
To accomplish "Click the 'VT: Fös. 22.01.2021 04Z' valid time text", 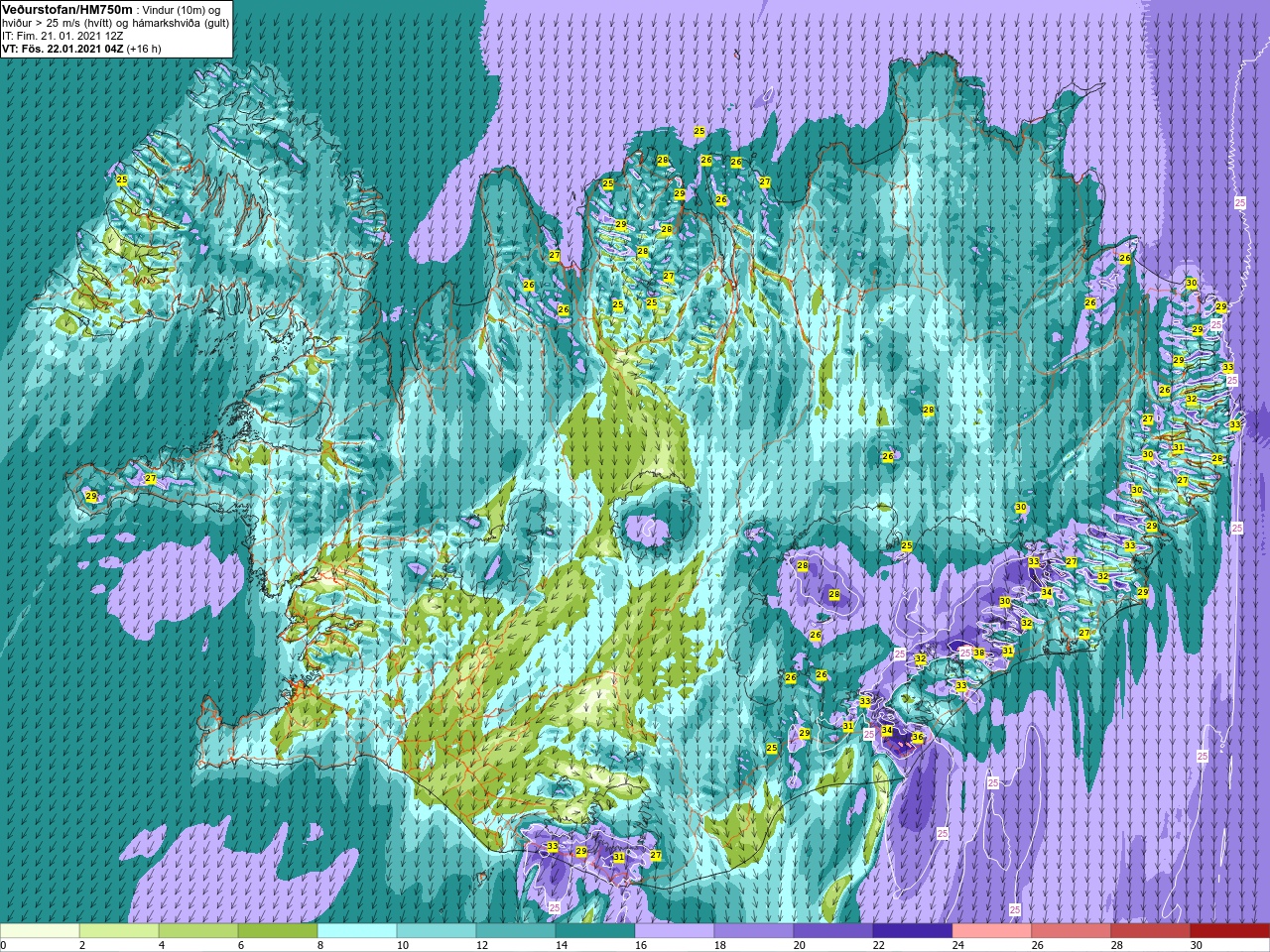I will 63,49.
